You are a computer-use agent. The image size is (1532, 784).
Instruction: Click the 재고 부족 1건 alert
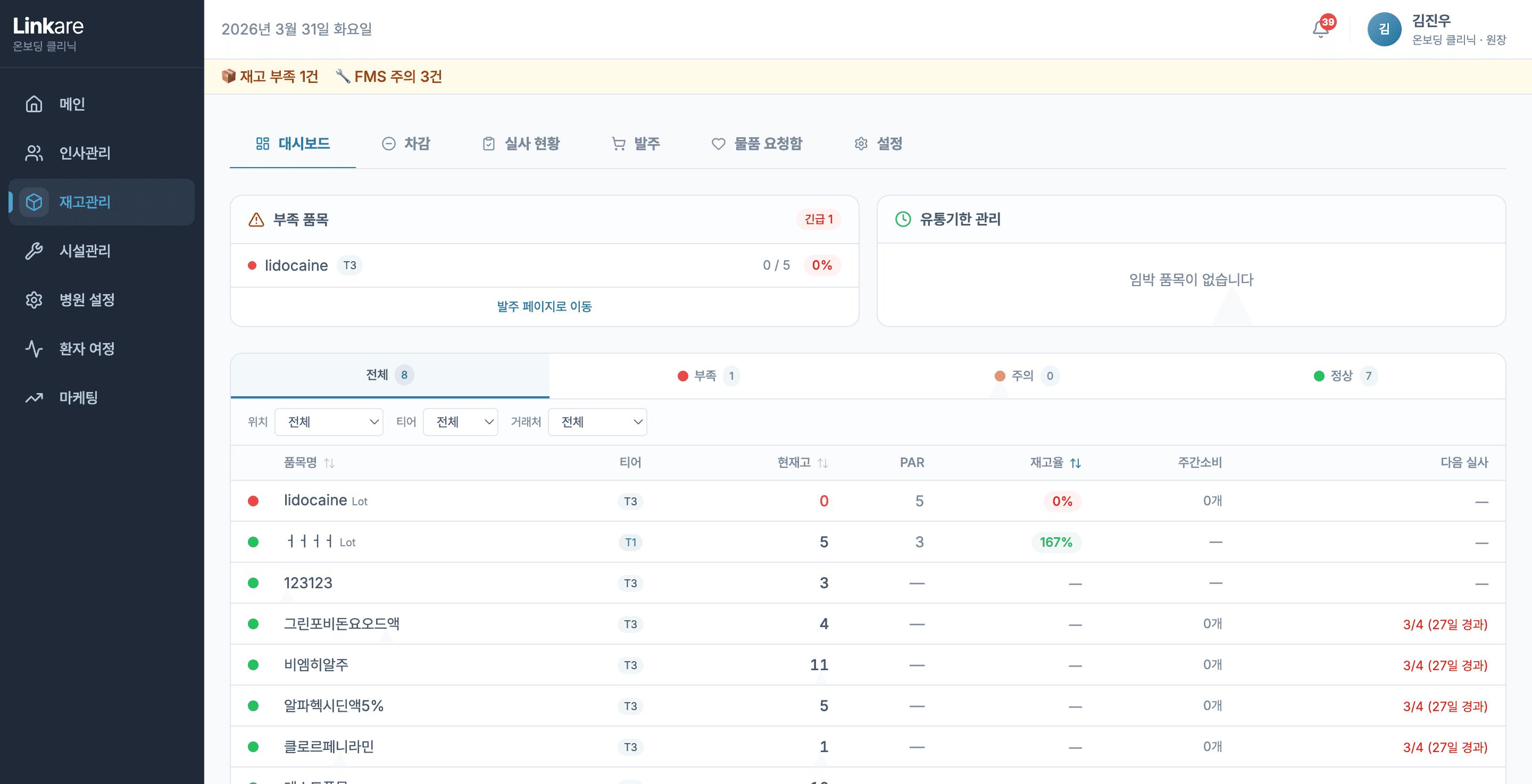coord(270,76)
